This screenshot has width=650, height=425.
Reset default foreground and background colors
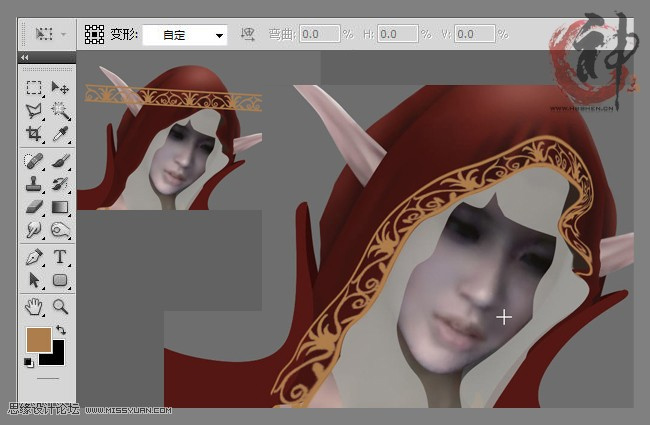[29, 363]
